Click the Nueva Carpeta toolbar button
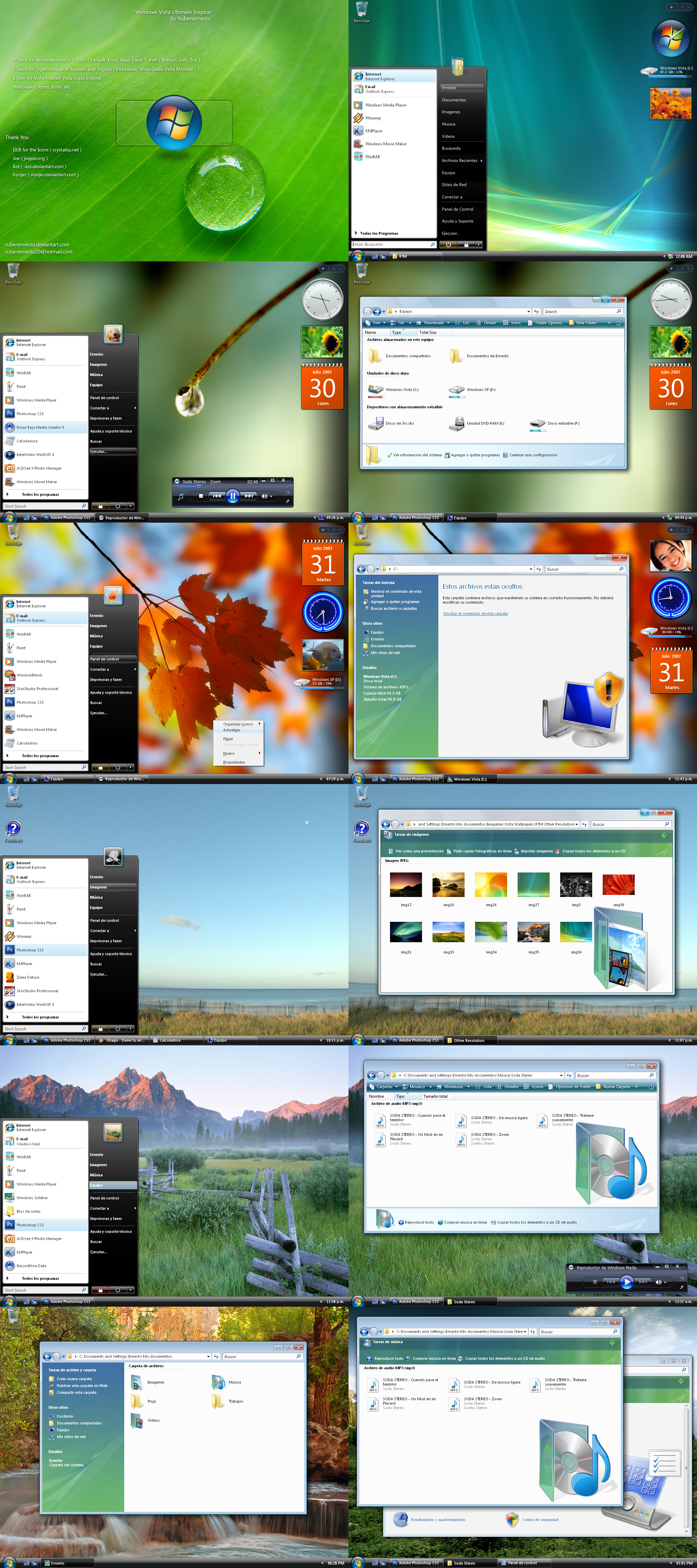The width and height of the screenshot is (697, 1568). (x=612, y=1087)
